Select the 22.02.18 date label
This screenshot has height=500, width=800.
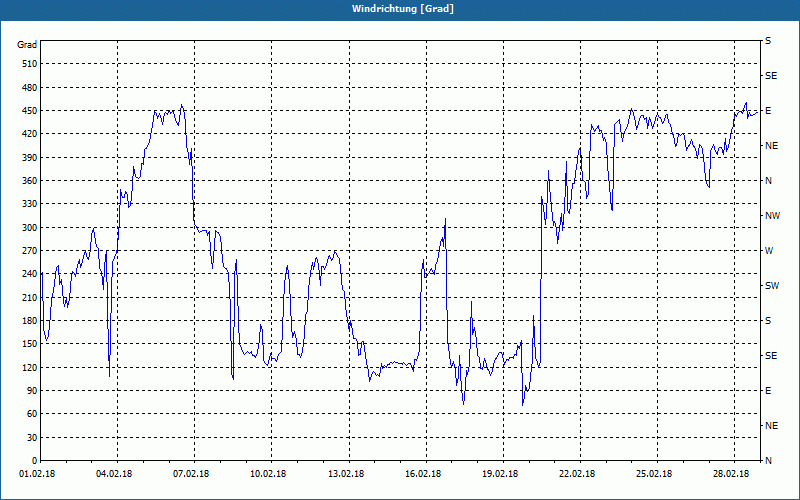(577, 474)
